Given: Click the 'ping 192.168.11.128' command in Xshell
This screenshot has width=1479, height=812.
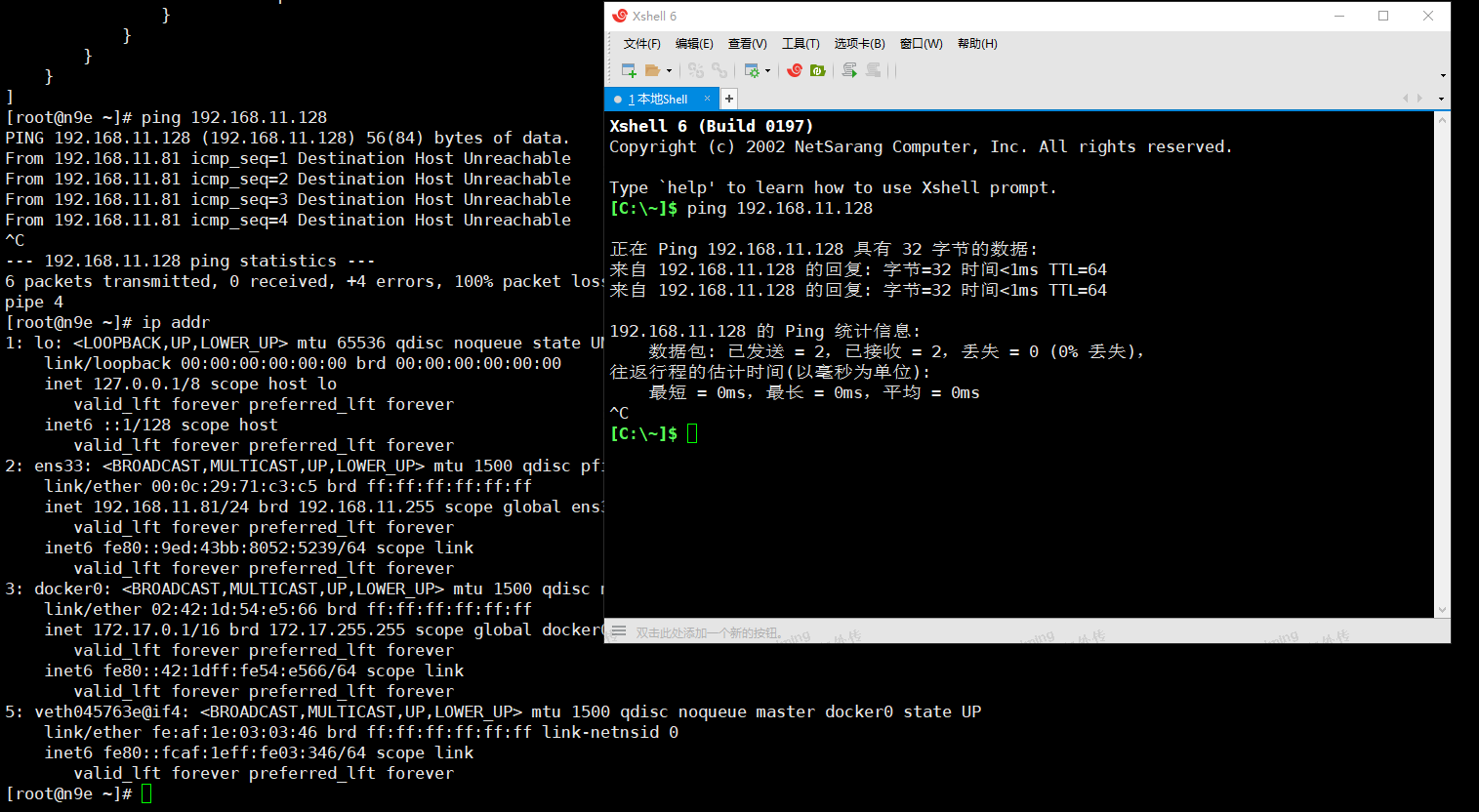Looking at the screenshot, I should [x=780, y=208].
